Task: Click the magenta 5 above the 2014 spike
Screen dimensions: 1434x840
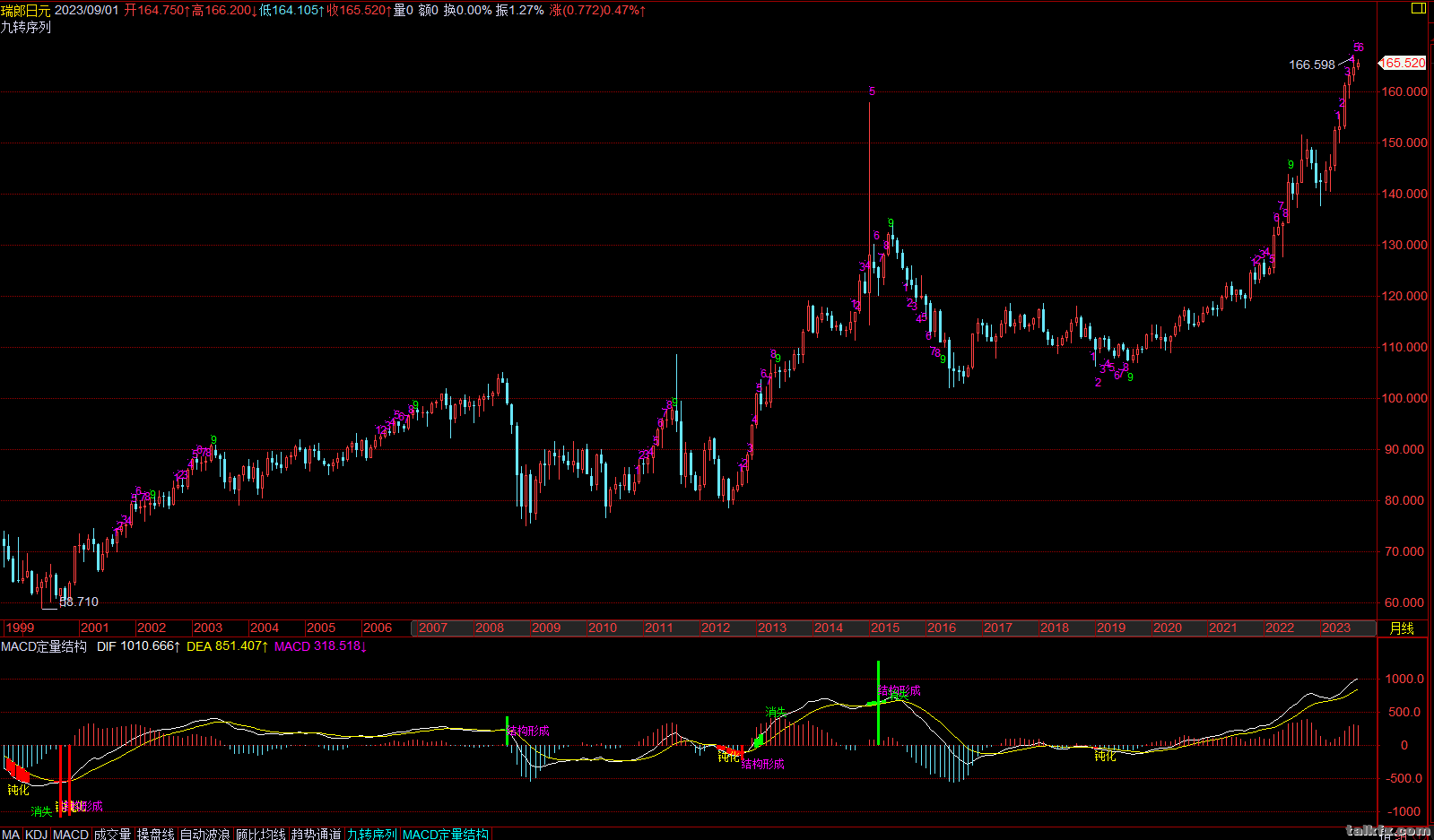Action: point(872,91)
